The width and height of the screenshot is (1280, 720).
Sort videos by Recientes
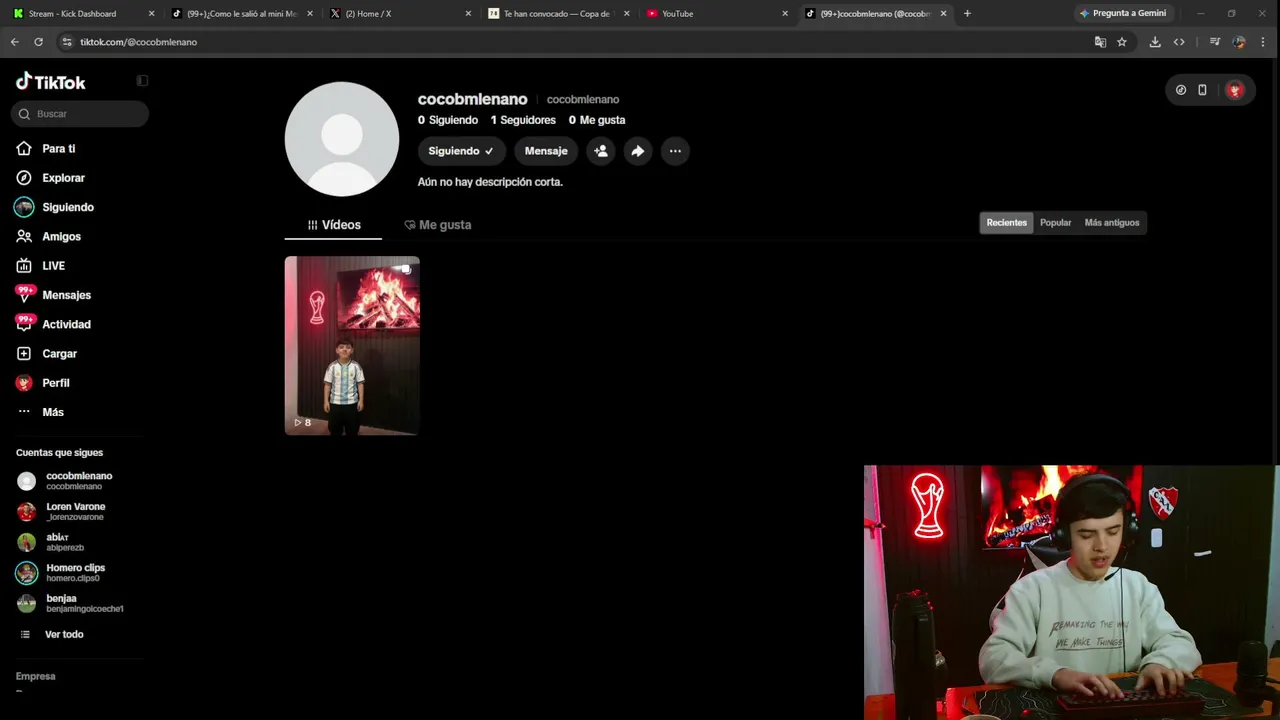pos(1007,223)
